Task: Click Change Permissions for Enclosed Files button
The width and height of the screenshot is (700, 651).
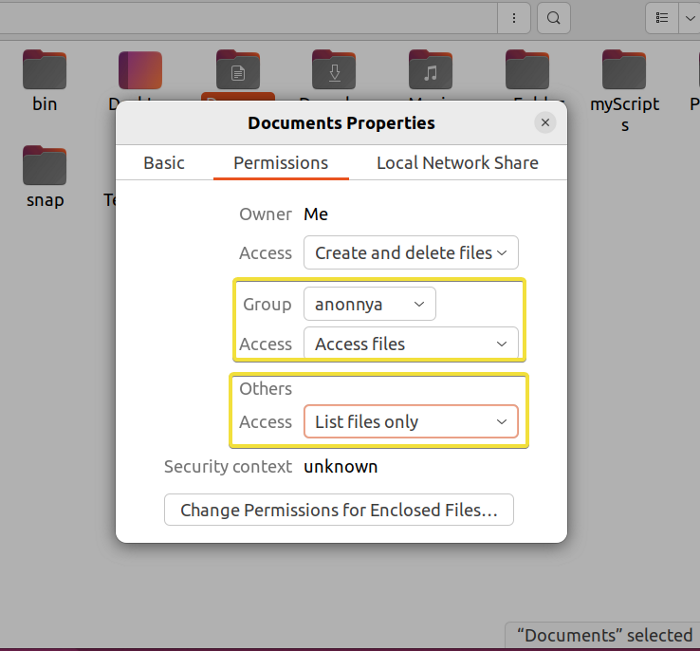Action: point(339,509)
